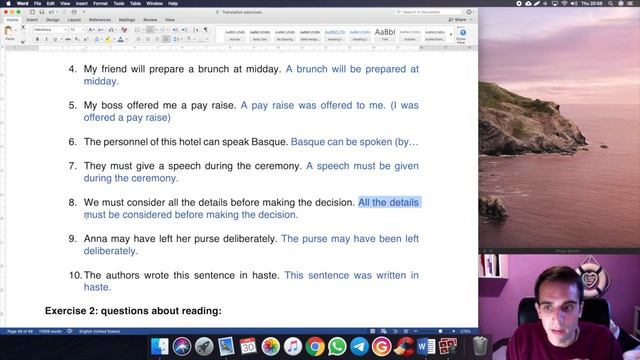Click the Share button
Viewport: 640px width, 360px height.
[458, 20]
